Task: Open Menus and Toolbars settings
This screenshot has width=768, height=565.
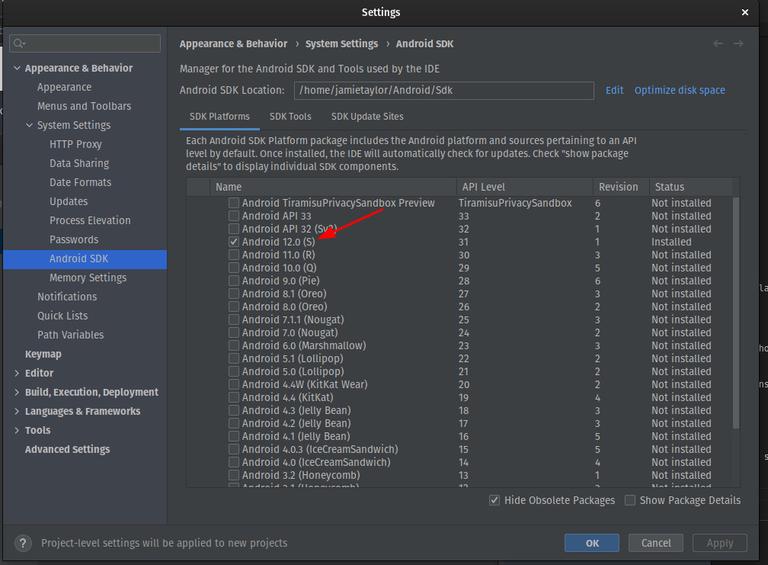Action: click(84, 106)
